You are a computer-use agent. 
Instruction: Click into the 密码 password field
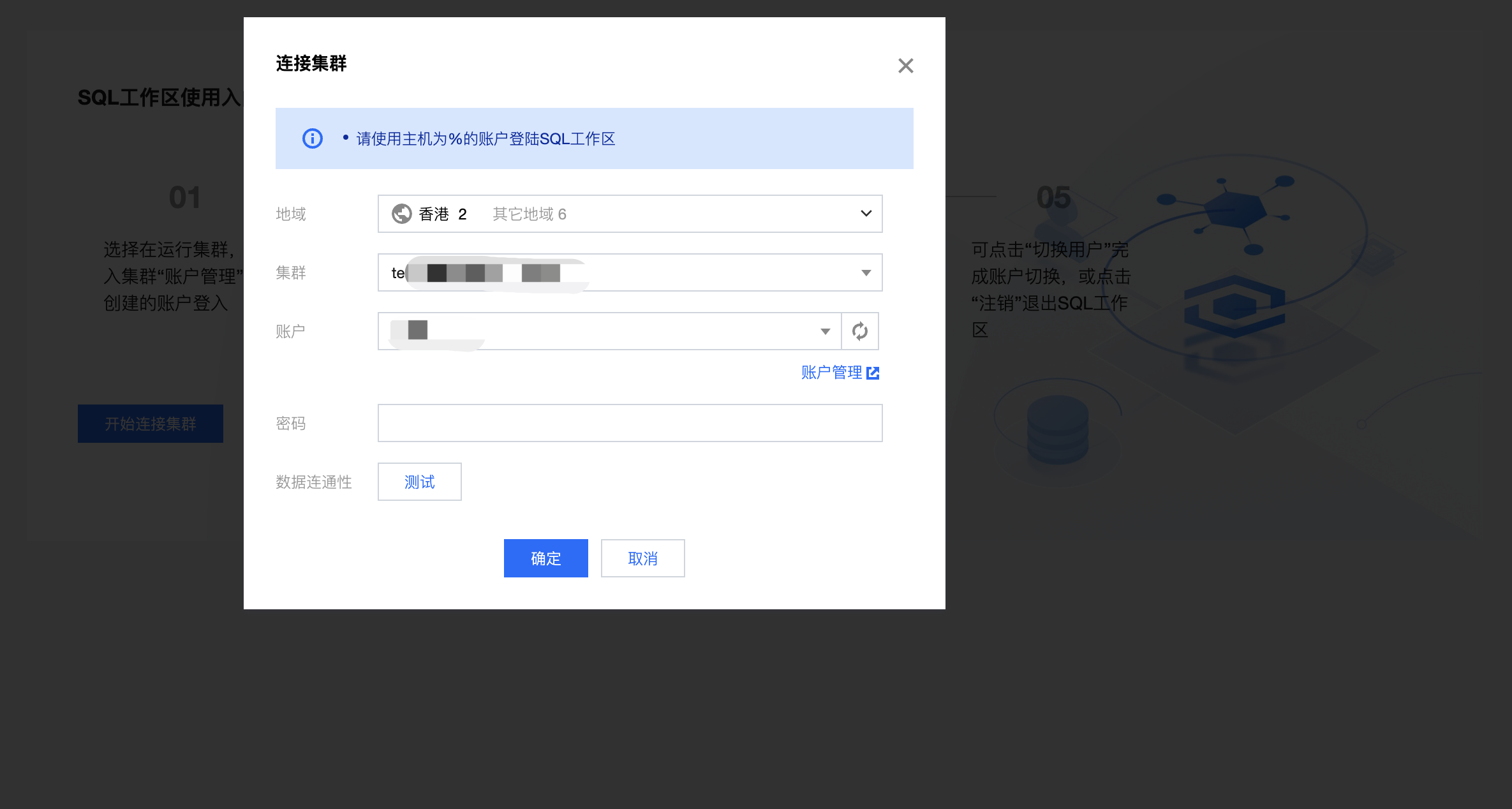630,423
